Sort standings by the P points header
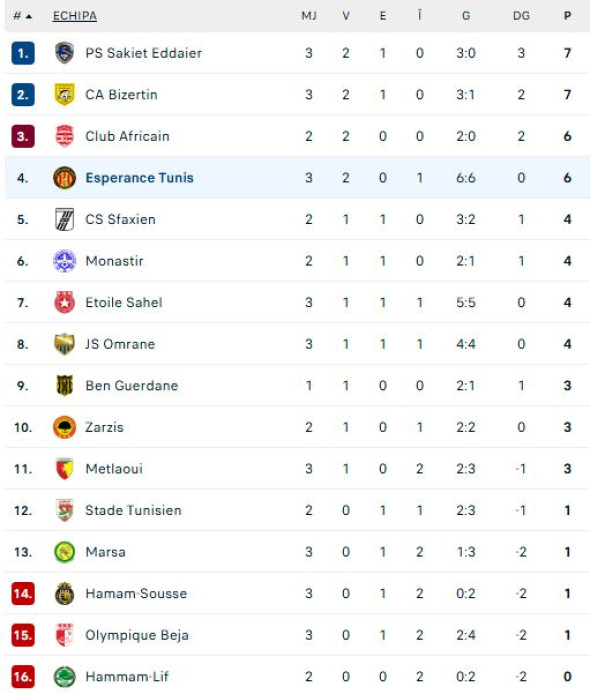The height and width of the screenshot is (693, 590). [567, 16]
